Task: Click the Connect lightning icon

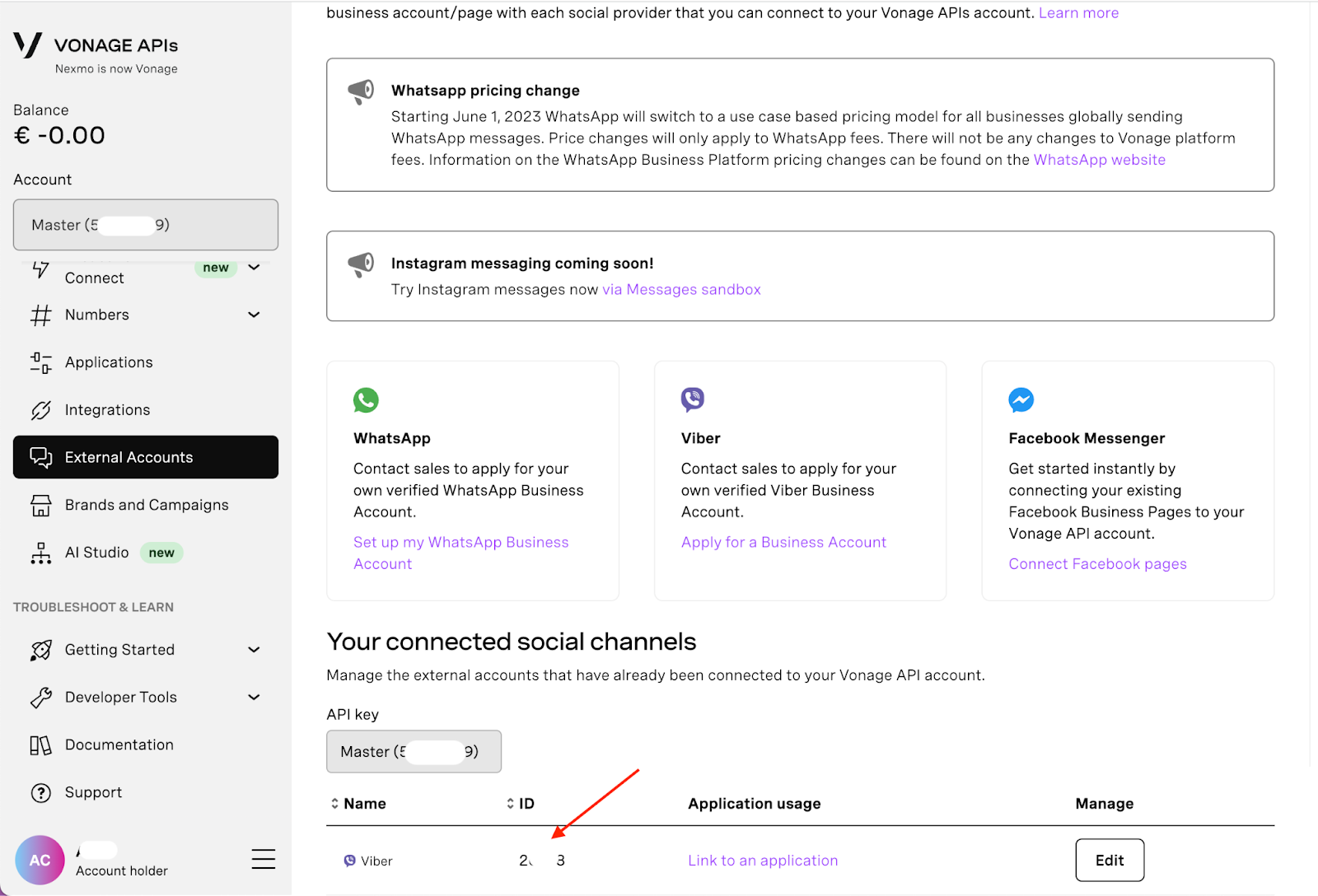Action: tap(40, 271)
